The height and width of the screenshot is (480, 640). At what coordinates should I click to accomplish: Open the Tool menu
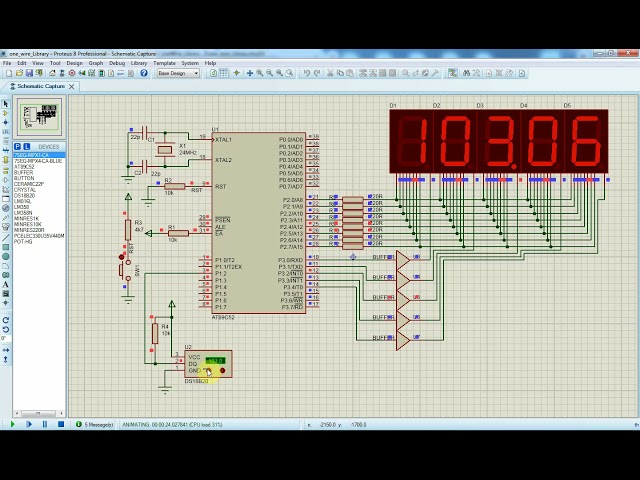[55, 63]
